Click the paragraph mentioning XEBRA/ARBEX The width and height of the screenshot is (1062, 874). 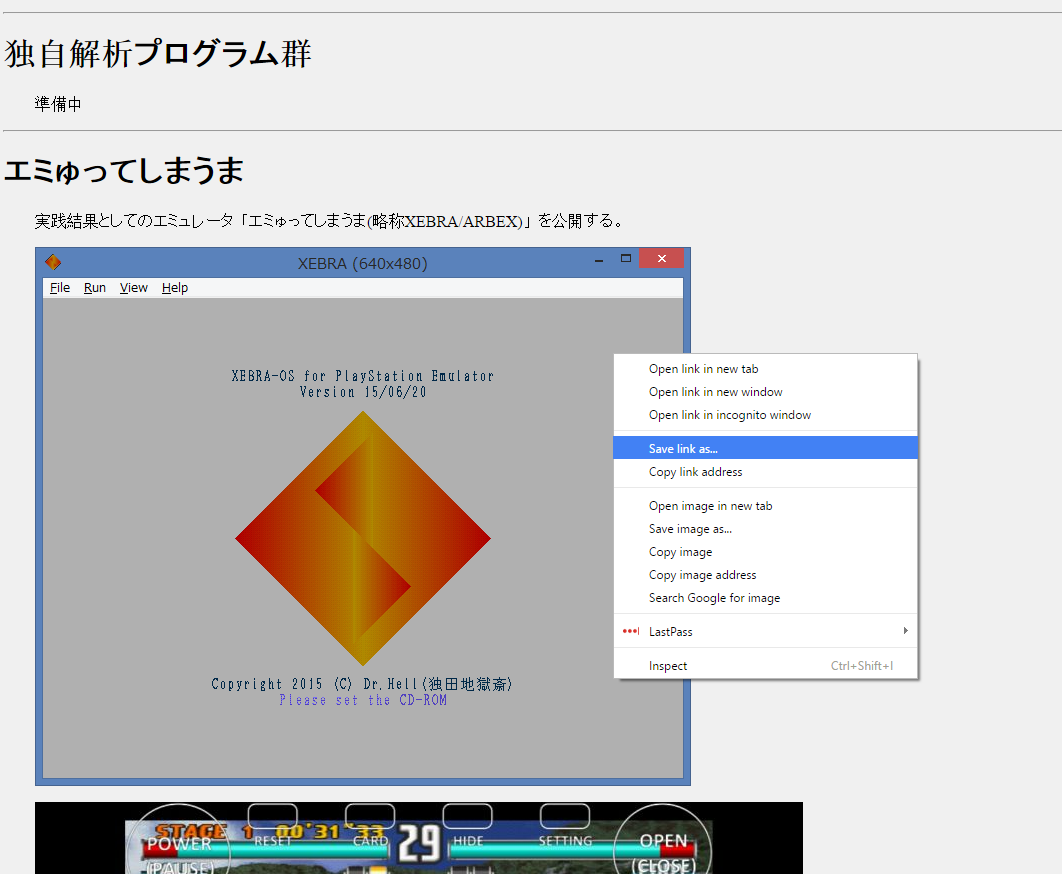pyautogui.click(x=329, y=221)
